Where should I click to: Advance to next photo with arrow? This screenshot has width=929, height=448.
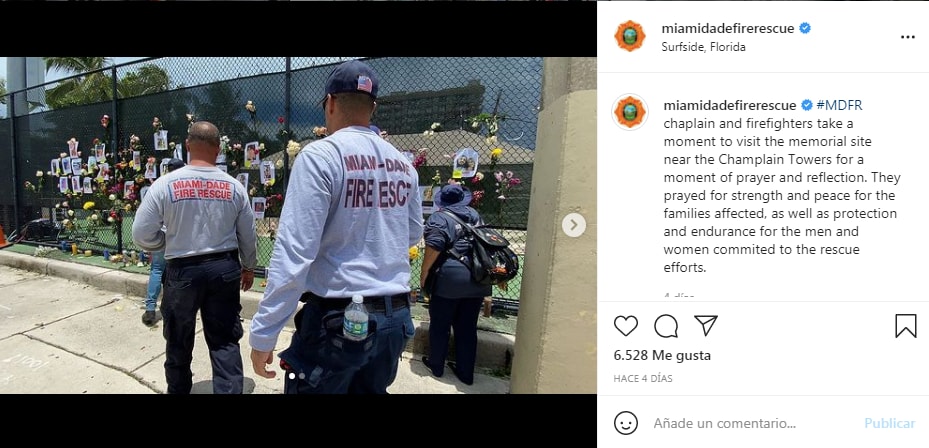(x=574, y=225)
